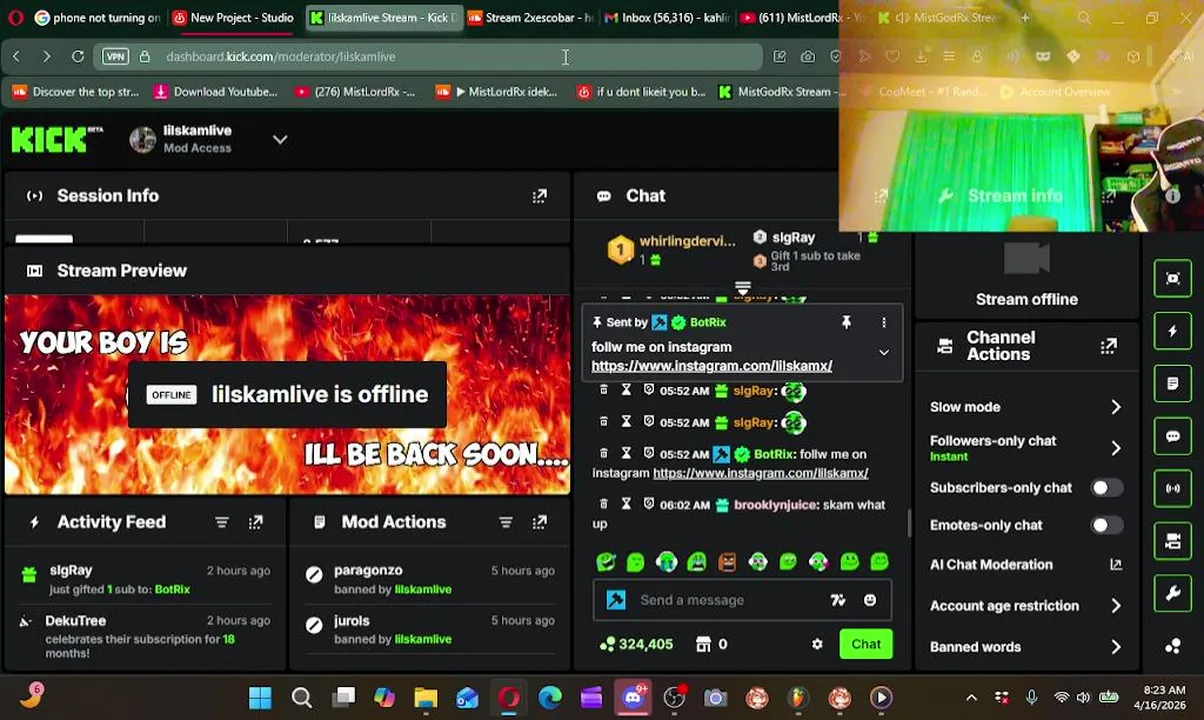Open the channel shop icon beside 0

[x=703, y=644]
